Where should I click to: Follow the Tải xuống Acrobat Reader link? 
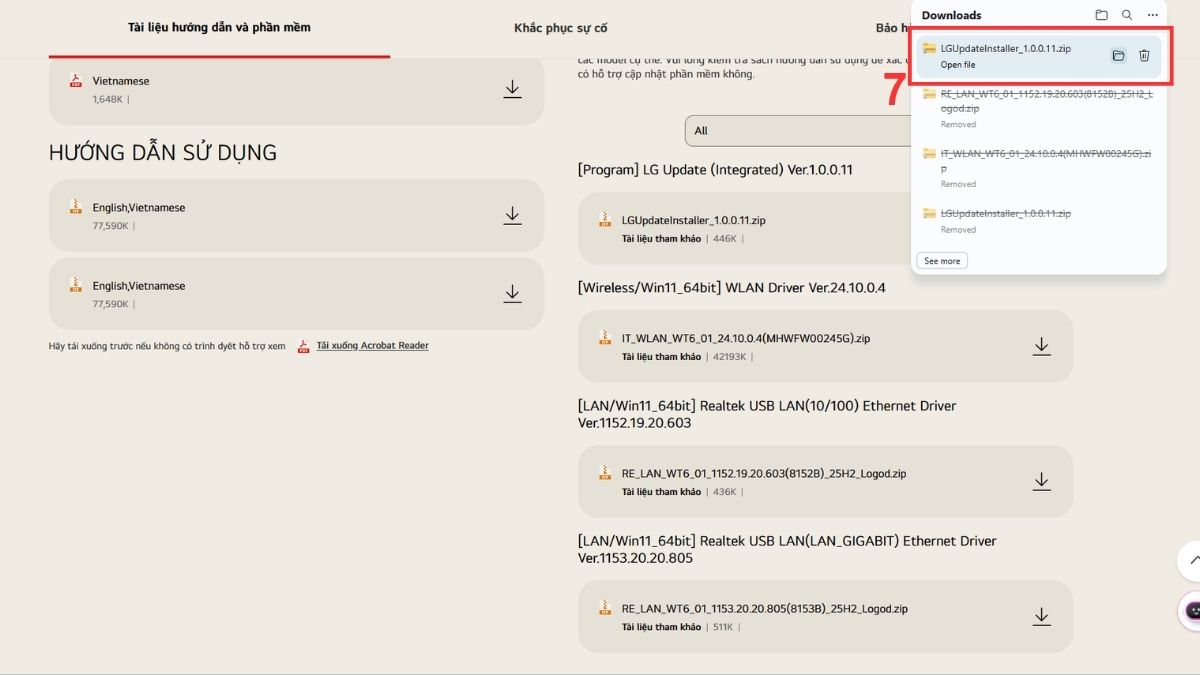(372, 346)
